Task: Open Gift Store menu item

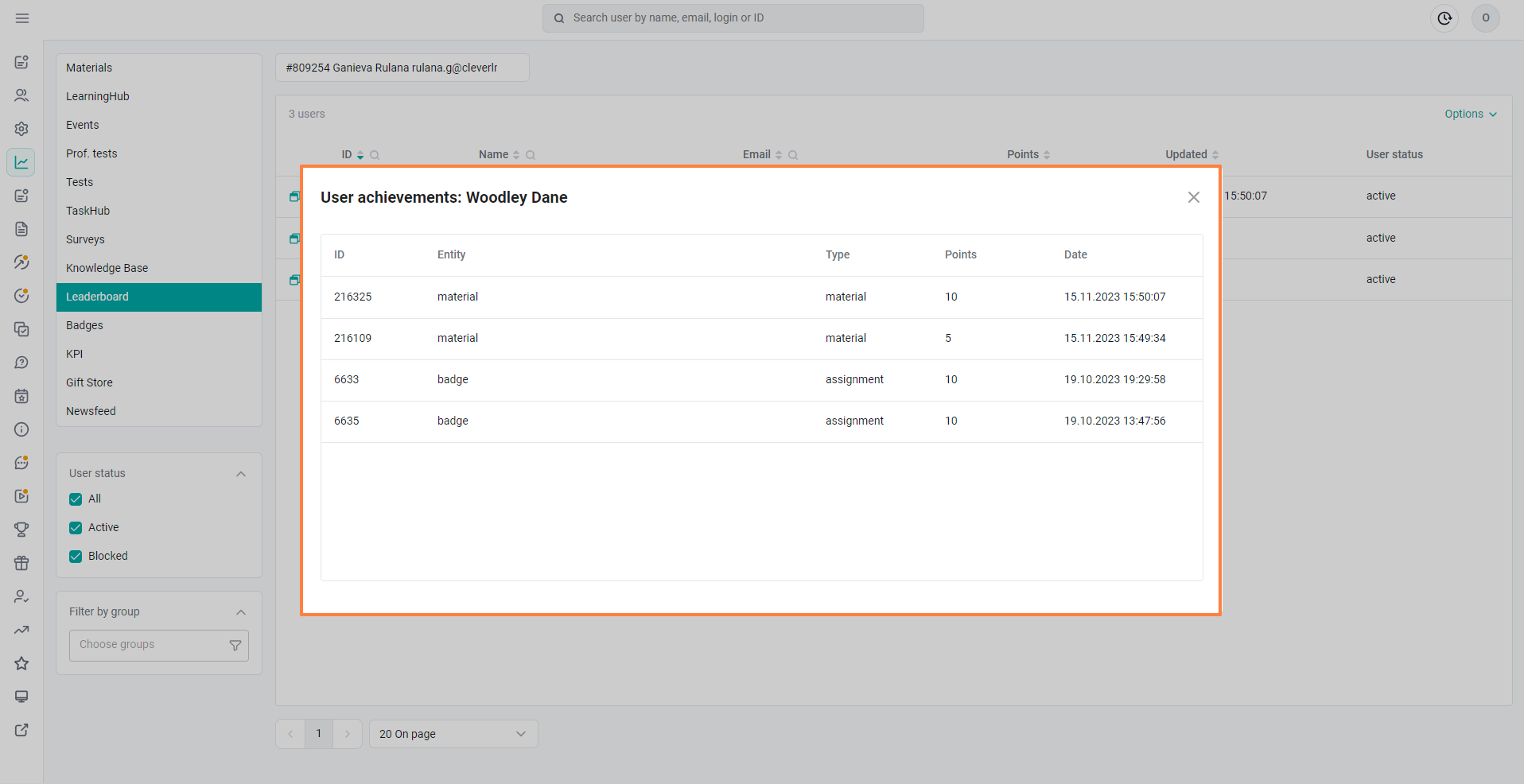Action: [x=159, y=382]
